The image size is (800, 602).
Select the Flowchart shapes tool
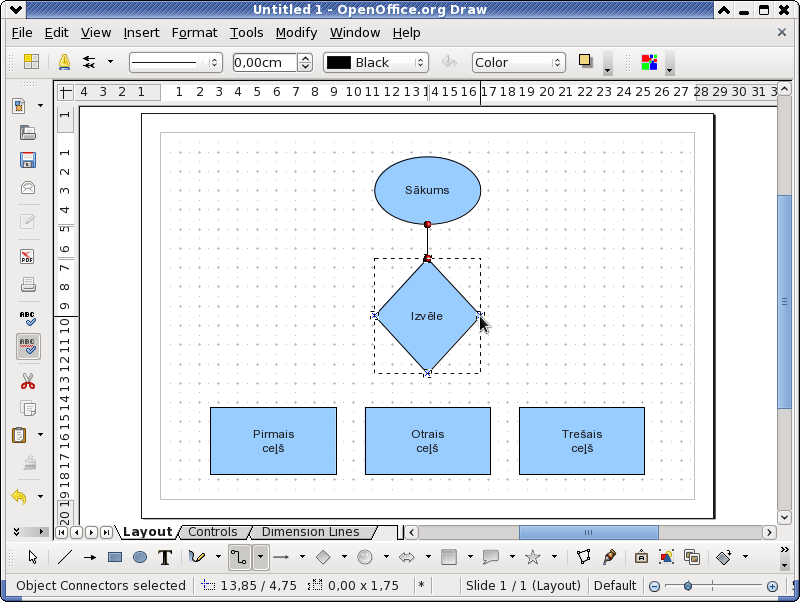tap(449, 557)
